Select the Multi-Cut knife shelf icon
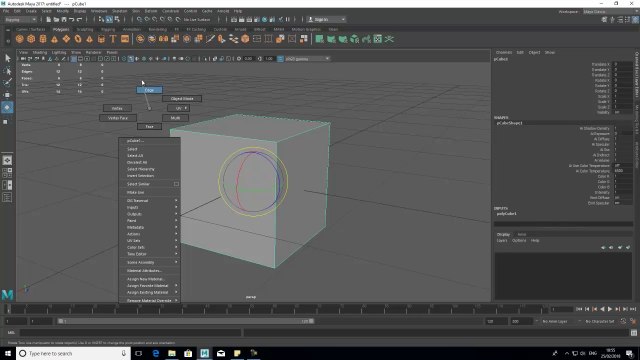Image resolution: width=640 pixels, height=360 pixels. point(210,39)
